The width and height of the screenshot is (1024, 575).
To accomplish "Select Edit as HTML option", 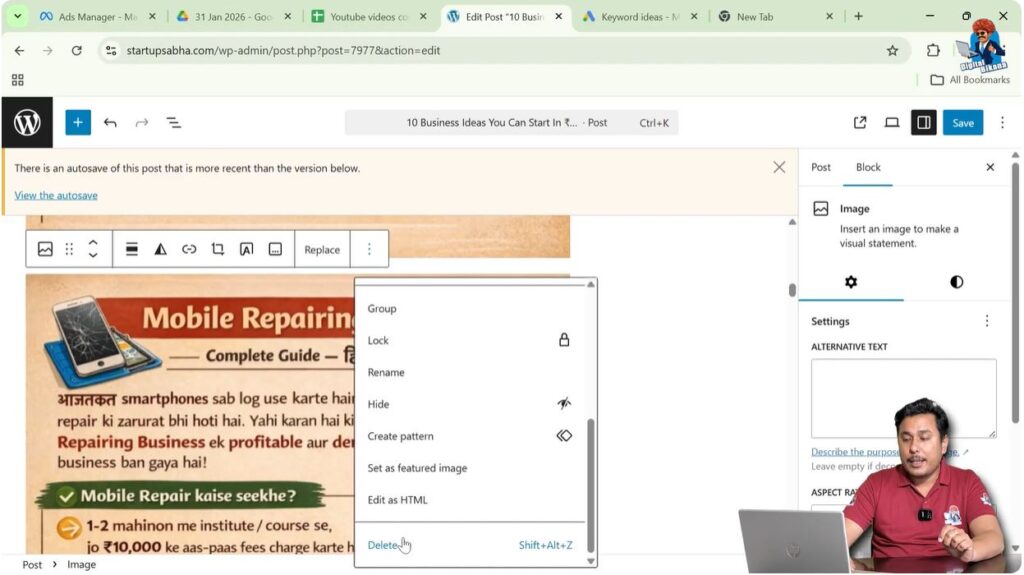I will [x=470, y=500].
